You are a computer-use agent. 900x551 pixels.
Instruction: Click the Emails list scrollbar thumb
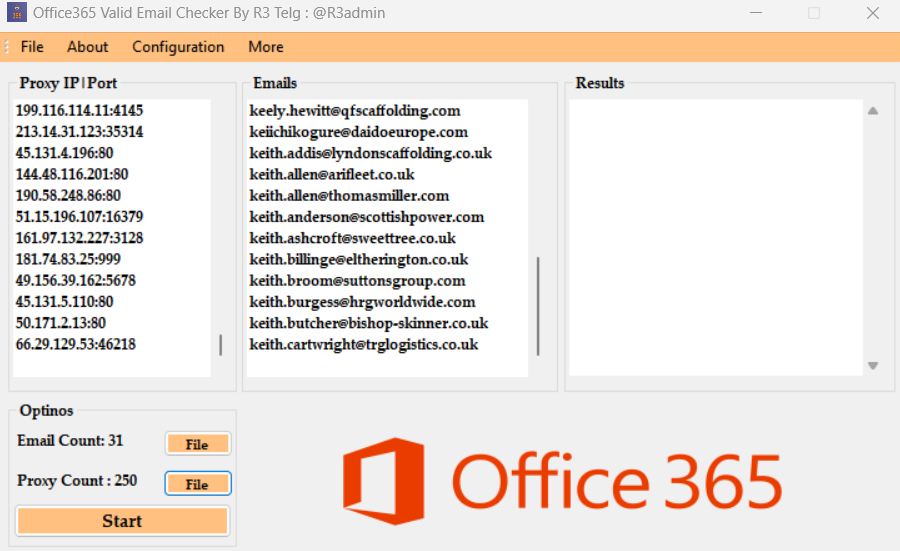(x=538, y=306)
